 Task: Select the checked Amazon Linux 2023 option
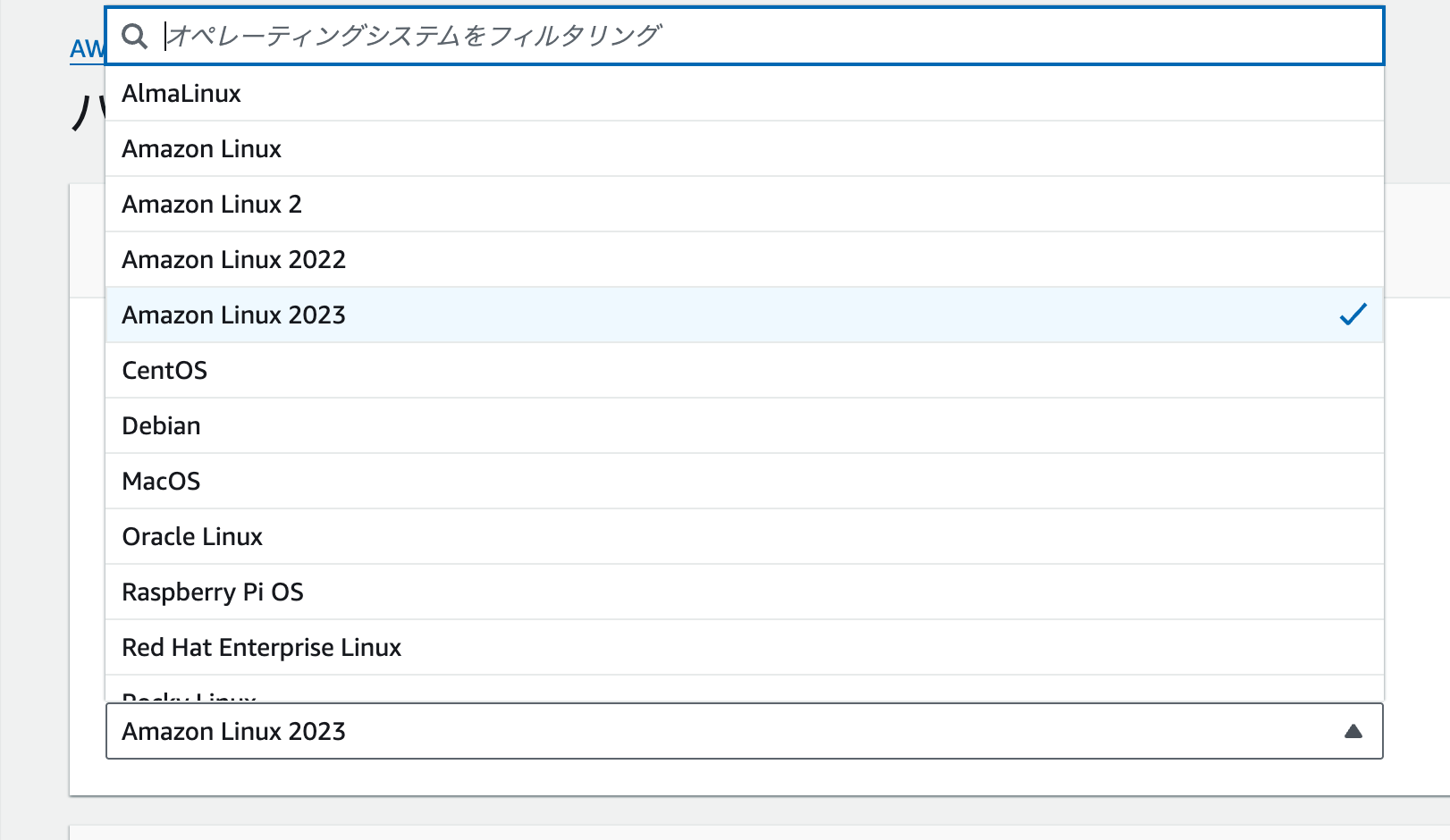coord(233,315)
